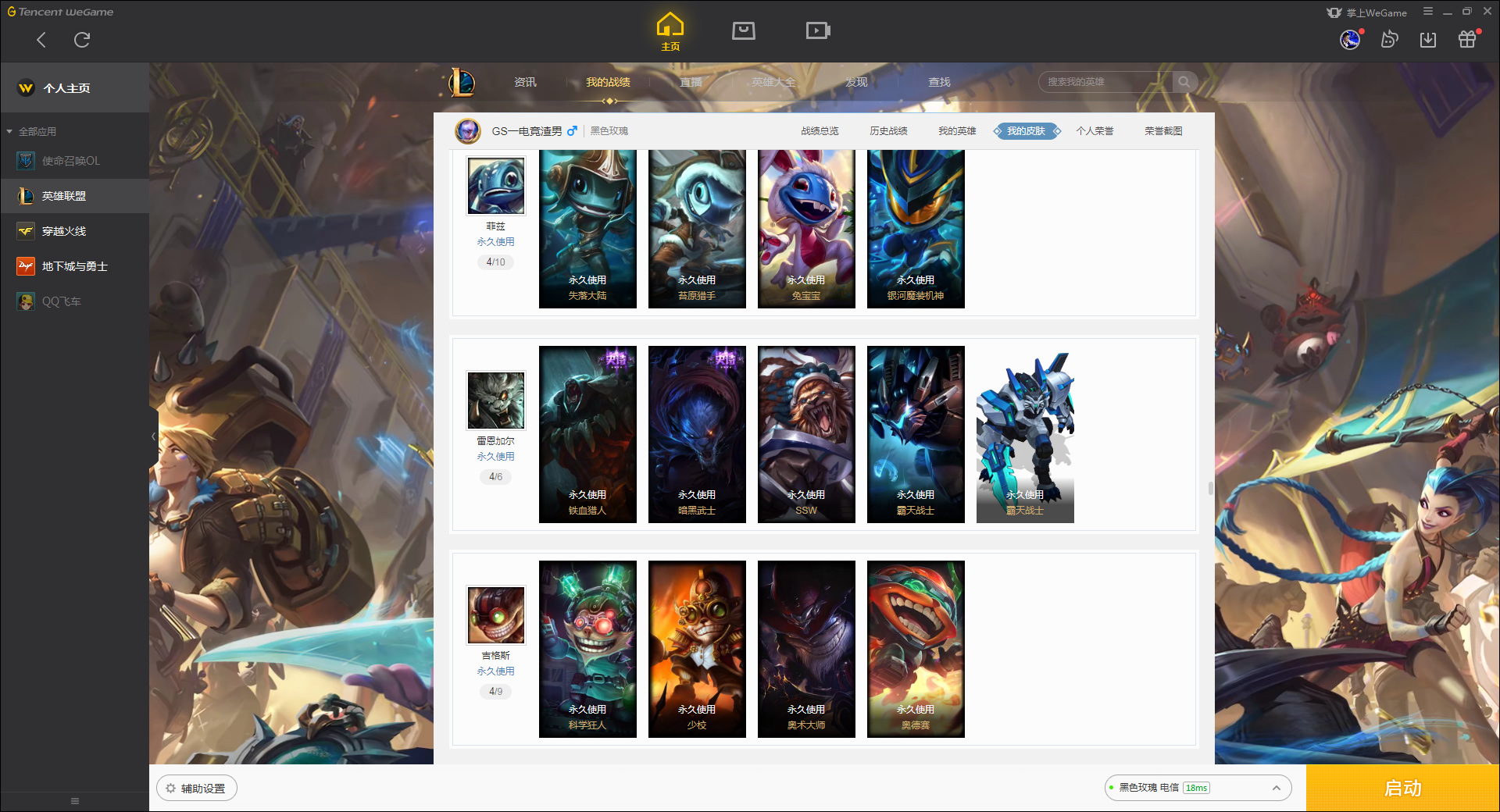Expand the 黑色玫瑰 电信 server dropdown
The image size is (1500, 812).
[1198, 788]
